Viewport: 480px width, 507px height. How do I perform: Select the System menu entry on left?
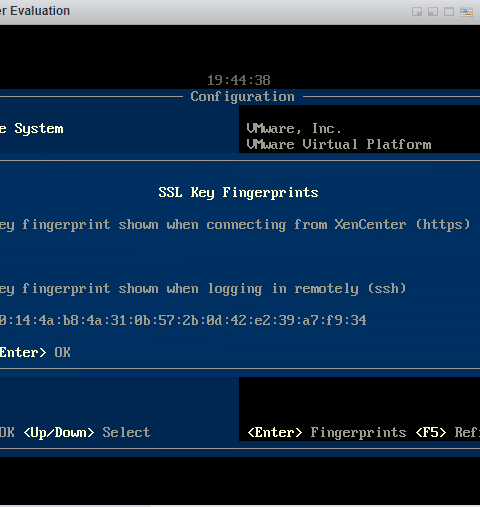pyautogui.click(x=32, y=129)
